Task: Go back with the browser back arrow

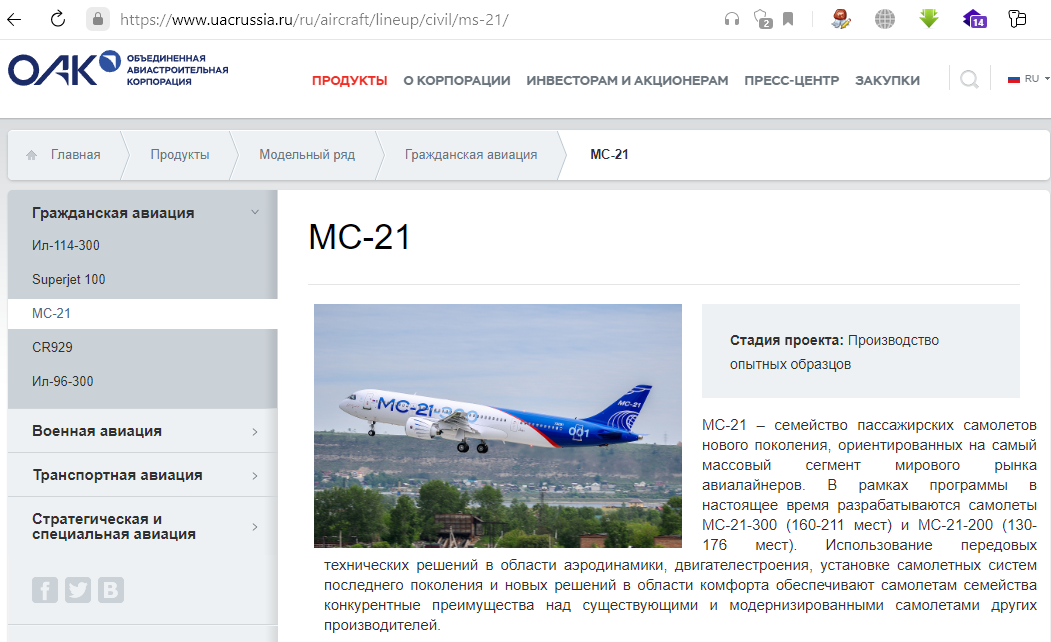Action: coord(14,19)
